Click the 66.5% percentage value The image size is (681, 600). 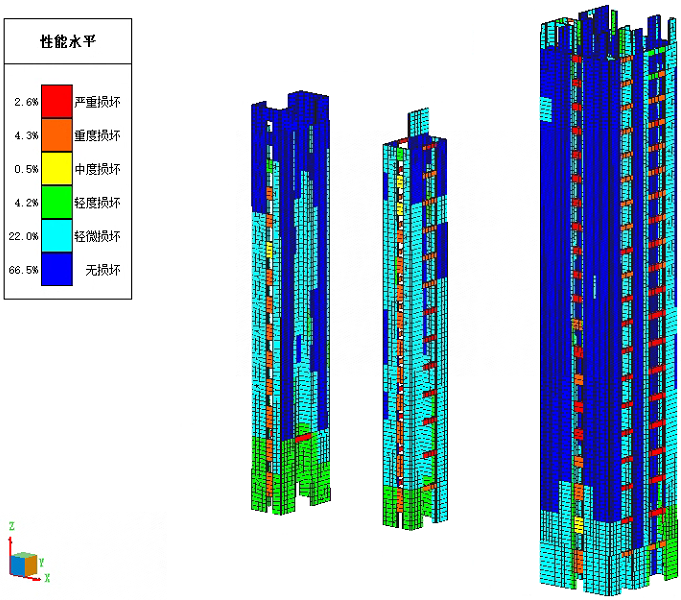(x=25, y=270)
